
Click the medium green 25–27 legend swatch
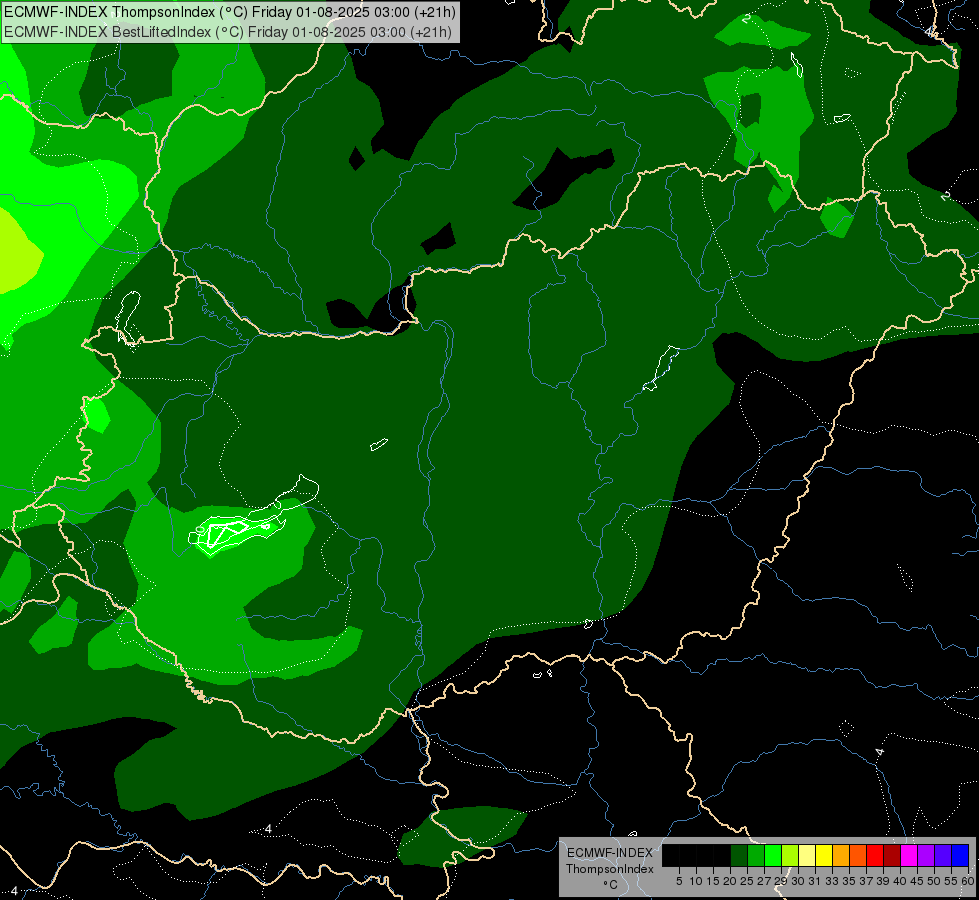click(756, 855)
